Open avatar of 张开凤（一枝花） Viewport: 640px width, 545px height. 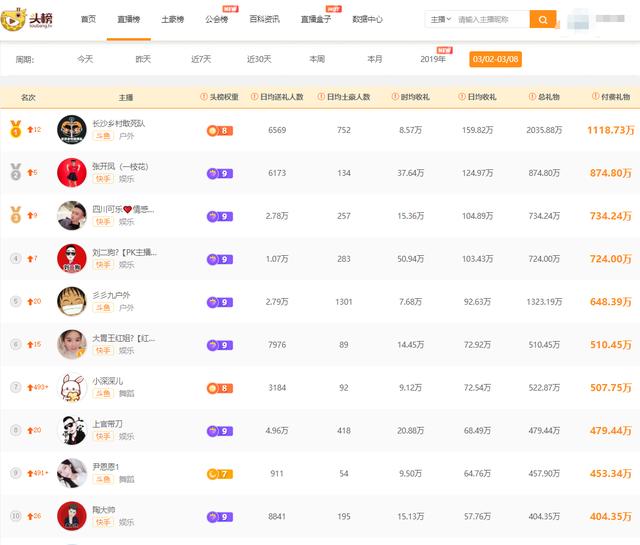(x=71, y=173)
